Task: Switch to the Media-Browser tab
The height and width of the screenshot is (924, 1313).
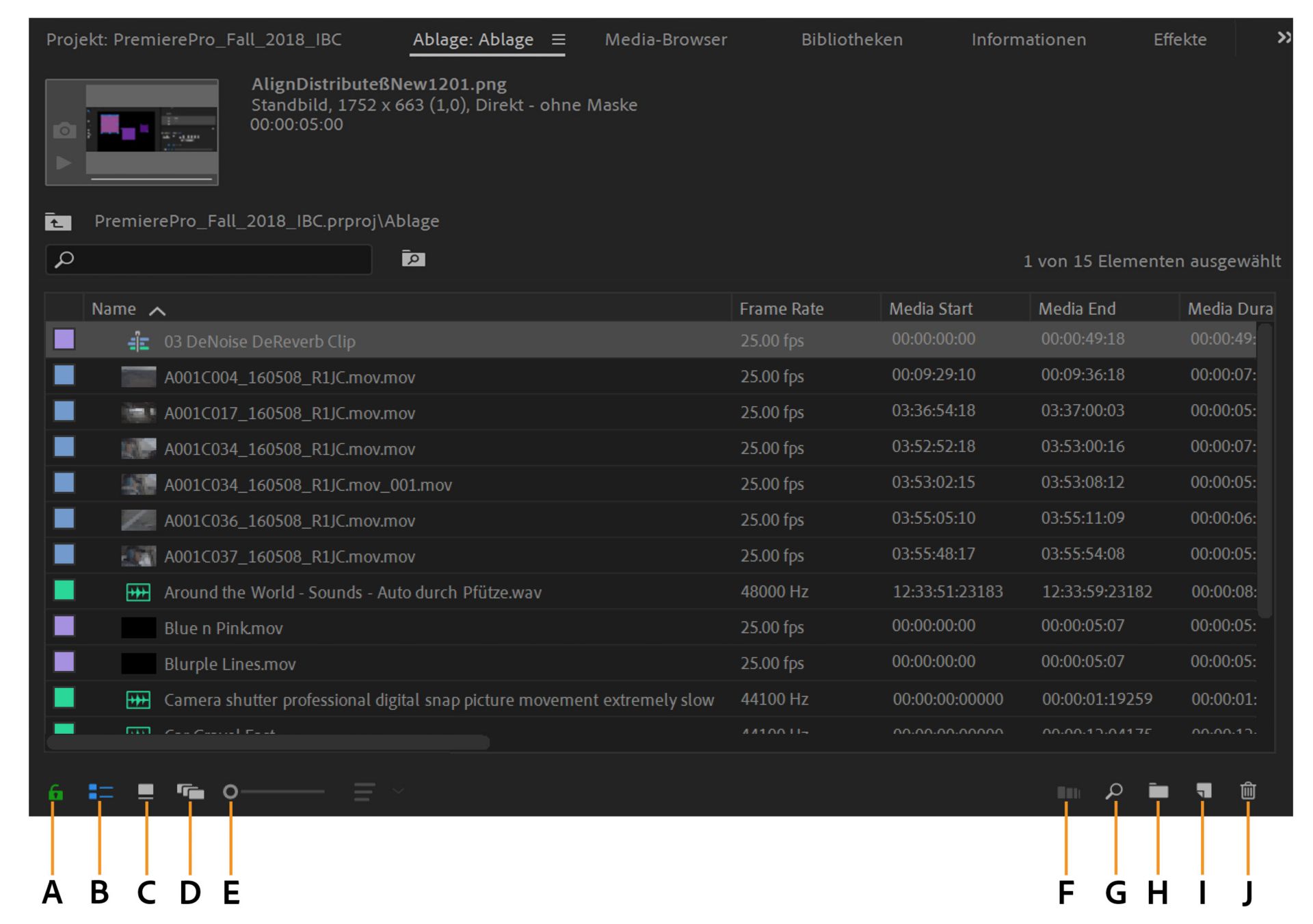Action: tap(665, 40)
